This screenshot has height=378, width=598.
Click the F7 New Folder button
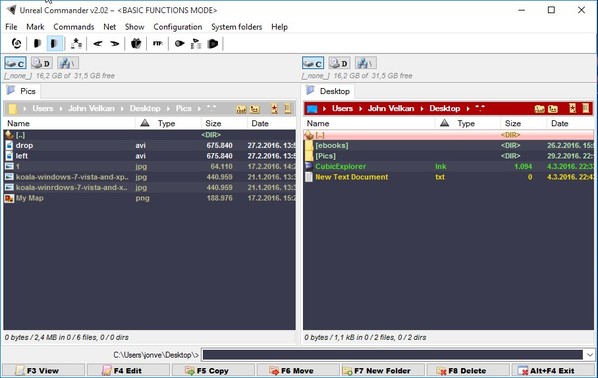[x=383, y=370]
